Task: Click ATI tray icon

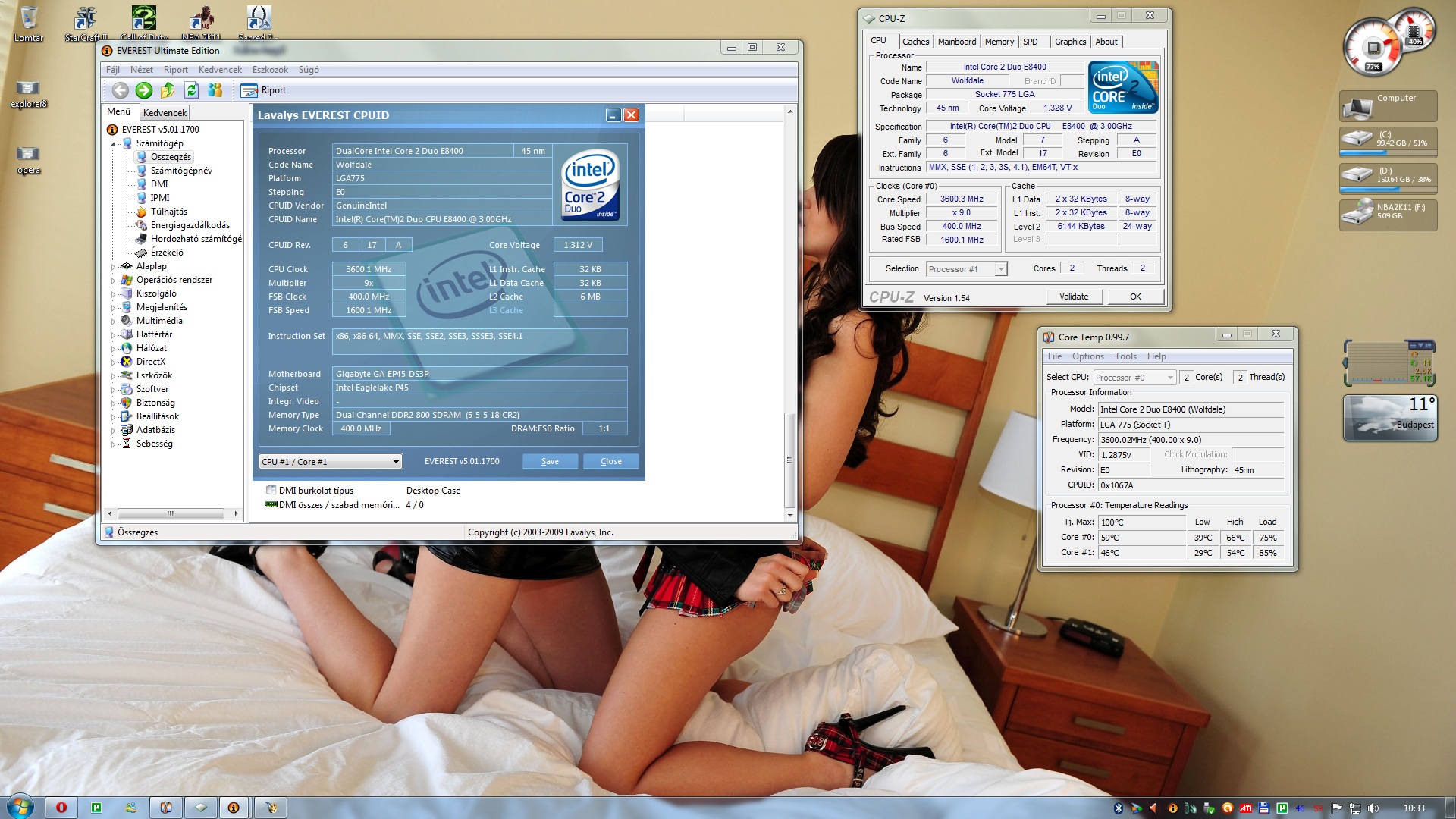Action: [1245, 808]
